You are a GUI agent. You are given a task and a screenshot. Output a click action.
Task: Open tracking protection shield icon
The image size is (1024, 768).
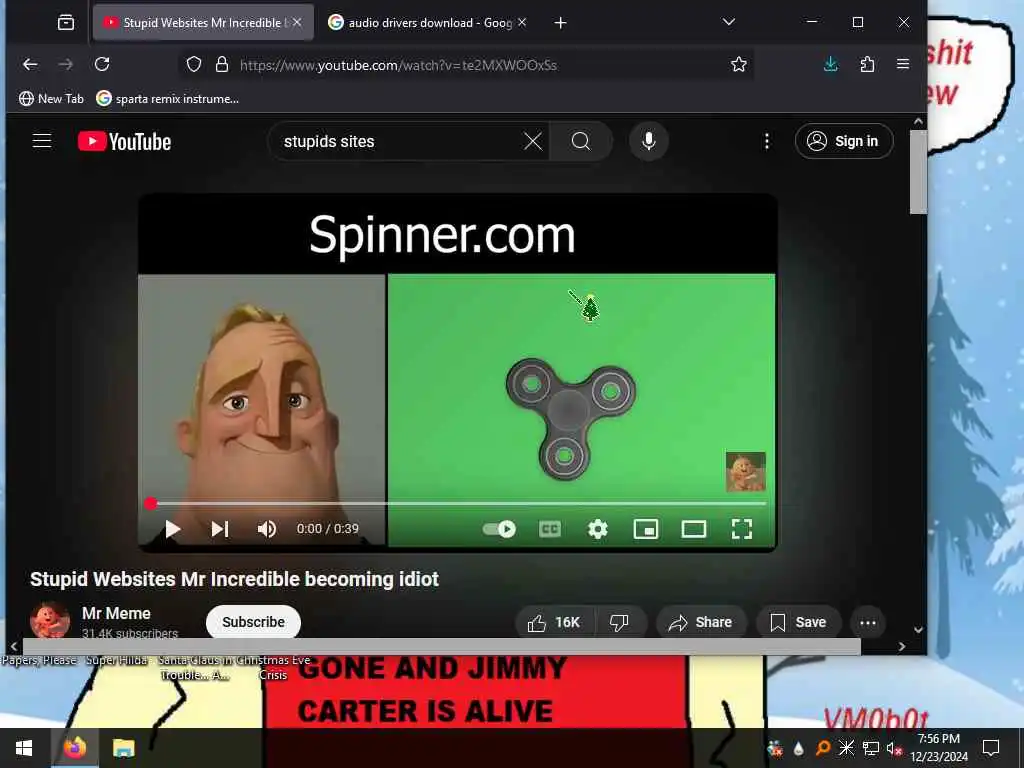tap(194, 64)
